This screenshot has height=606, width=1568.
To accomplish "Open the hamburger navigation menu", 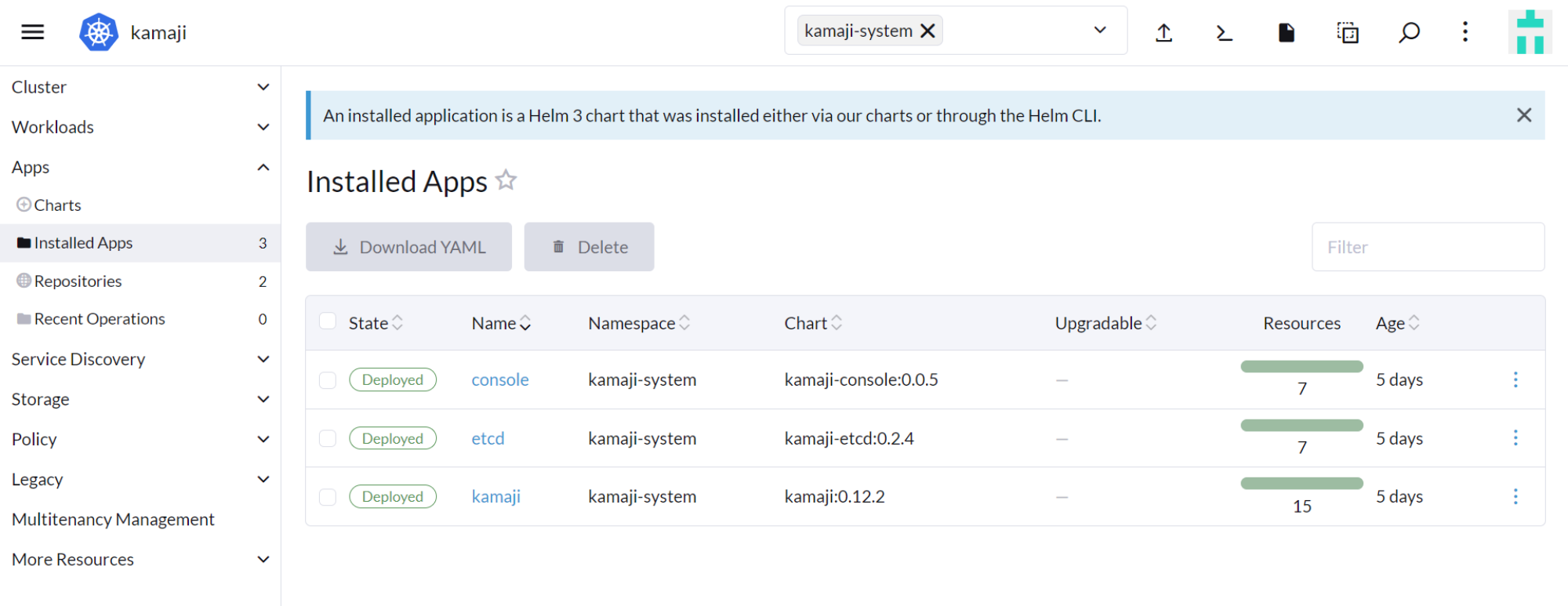I will (x=32, y=32).
